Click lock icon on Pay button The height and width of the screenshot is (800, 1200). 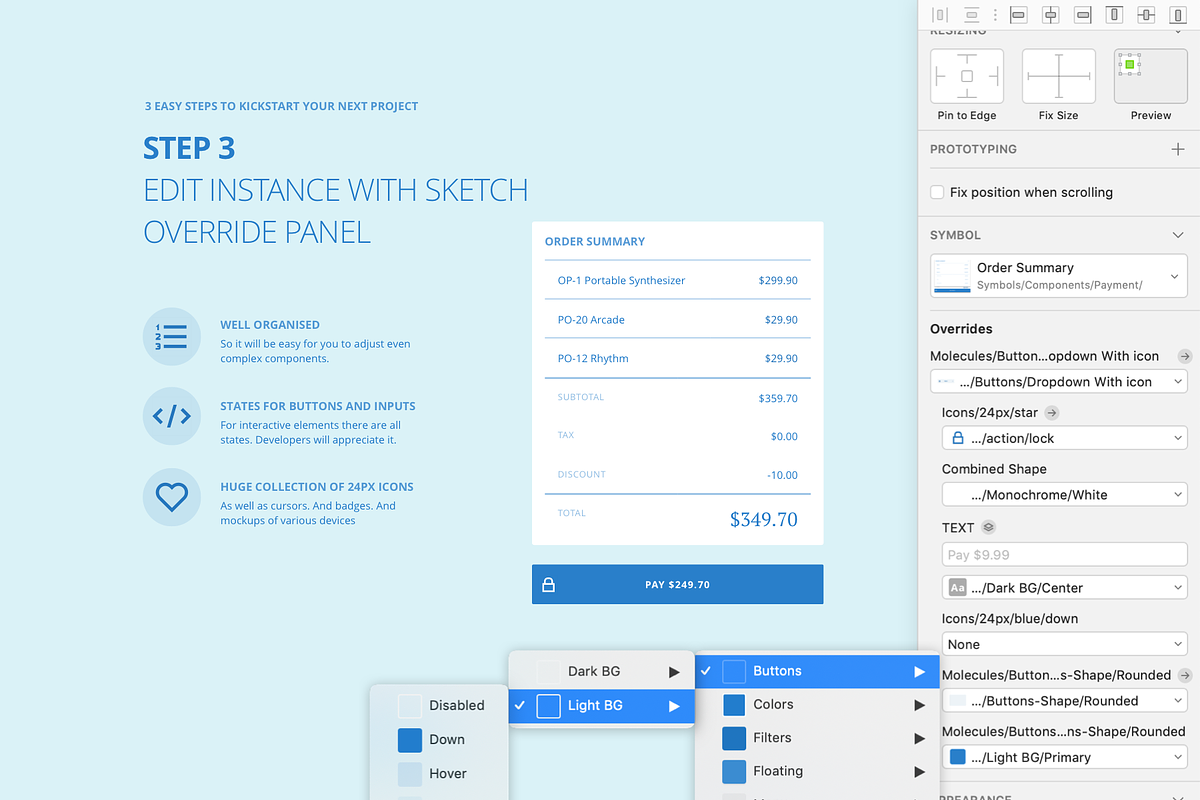pos(548,585)
